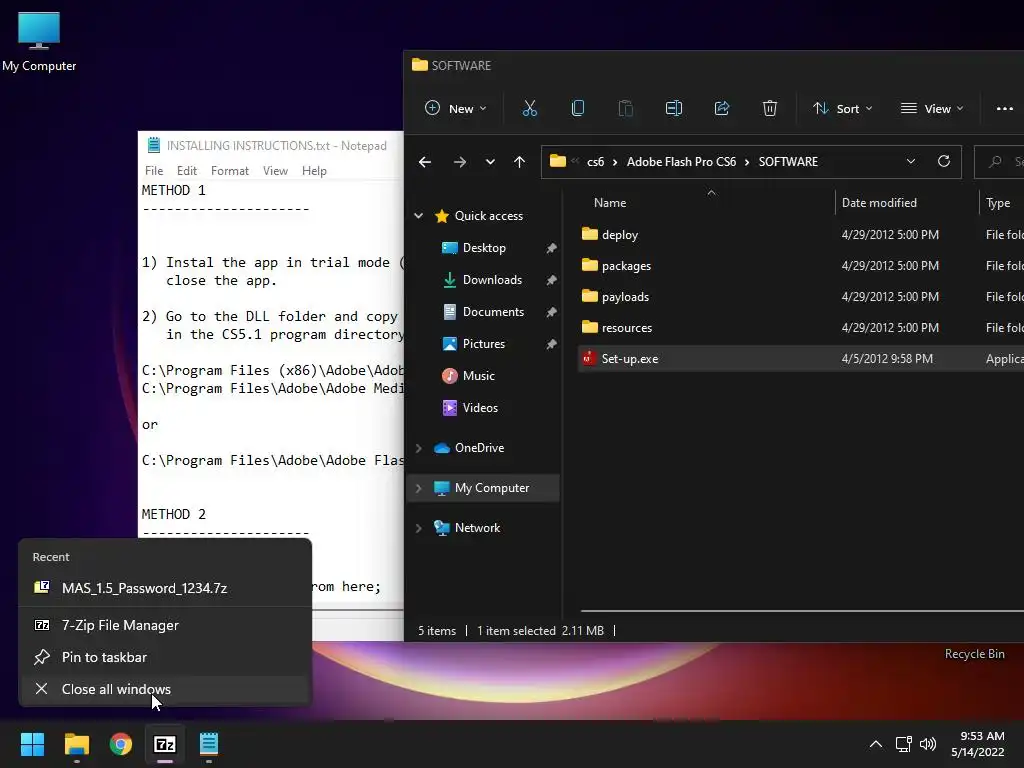Image resolution: width=1024 pixels, height=768 pixels.
Task: Open the Windows Start button
Action: [32, 744]
